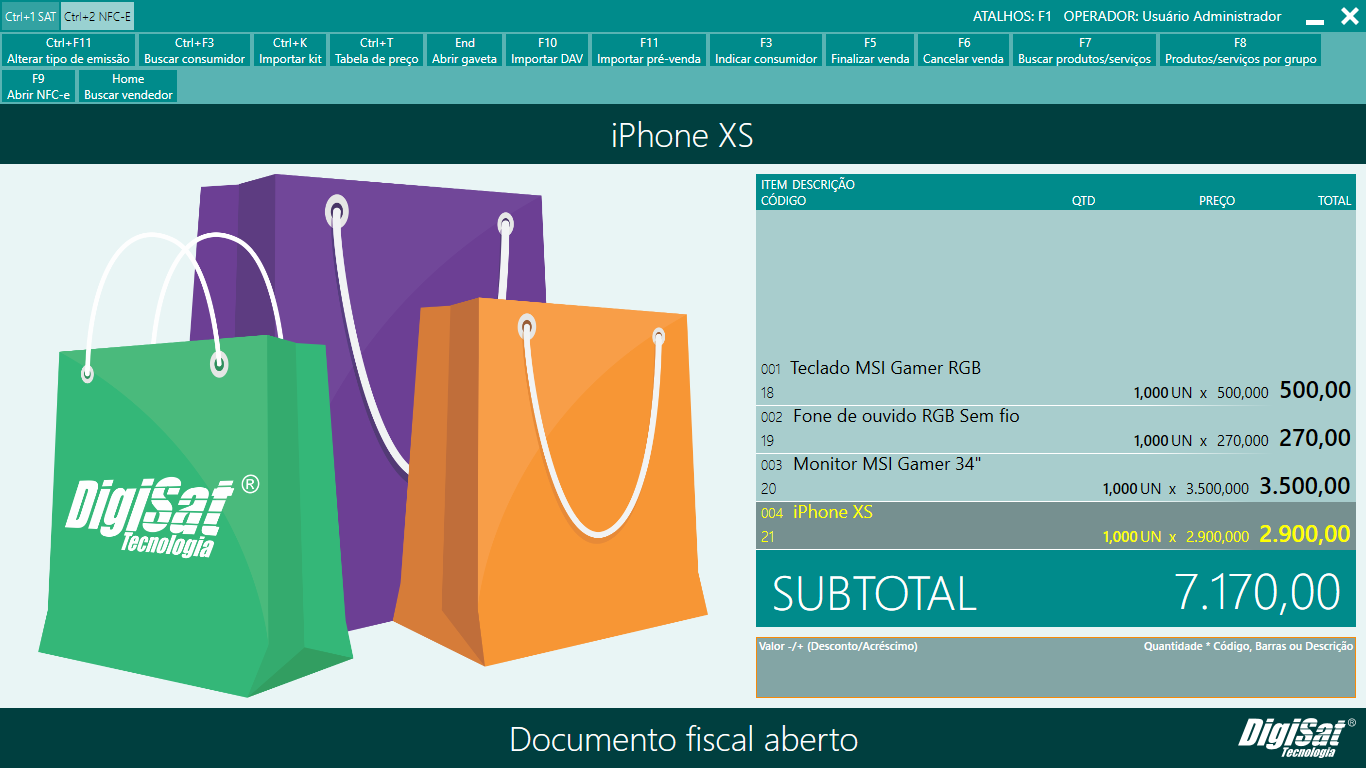1366x768 pixels.
Task: Select item 003 Monitor MSI Gamer 34"
Action: (1055, 477)
